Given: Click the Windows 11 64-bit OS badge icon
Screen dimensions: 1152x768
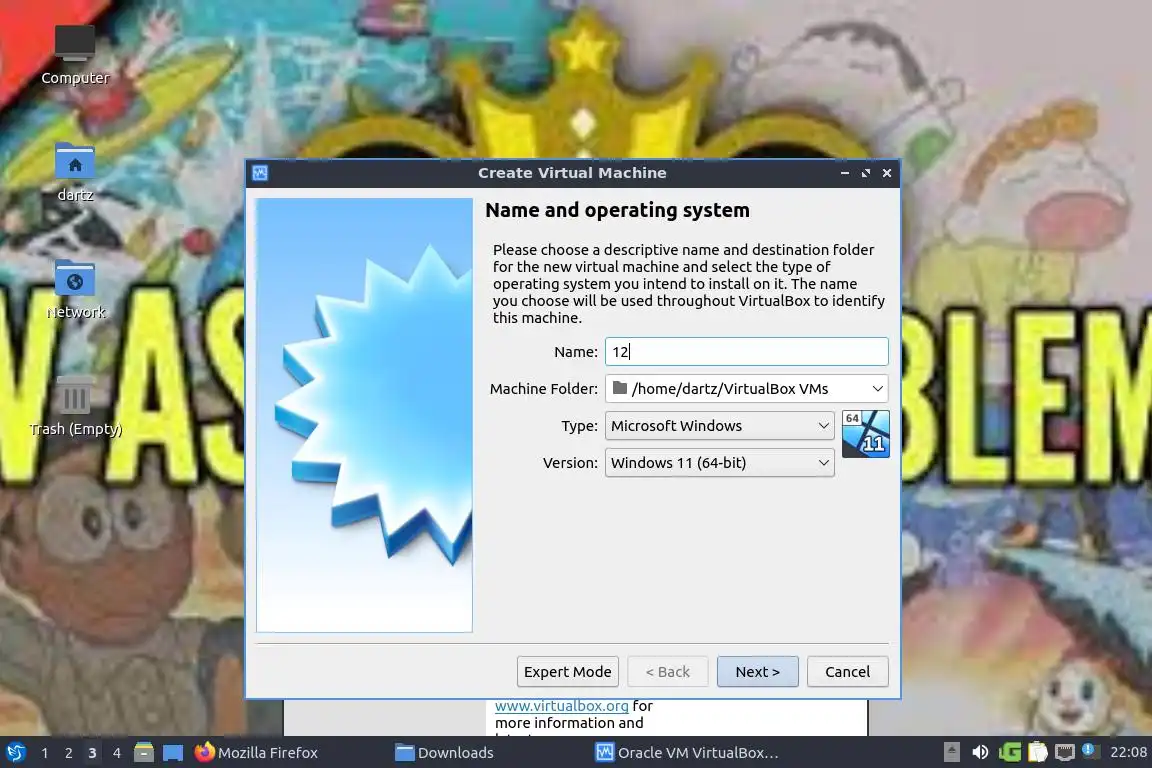Looking at the screenshot, I should (x=865, y=434).
